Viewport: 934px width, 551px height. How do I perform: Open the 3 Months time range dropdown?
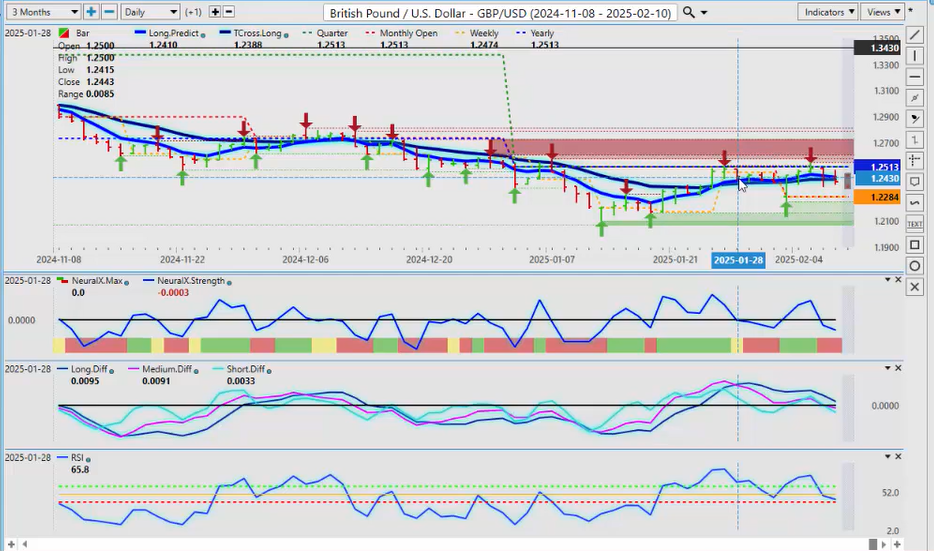41,12
